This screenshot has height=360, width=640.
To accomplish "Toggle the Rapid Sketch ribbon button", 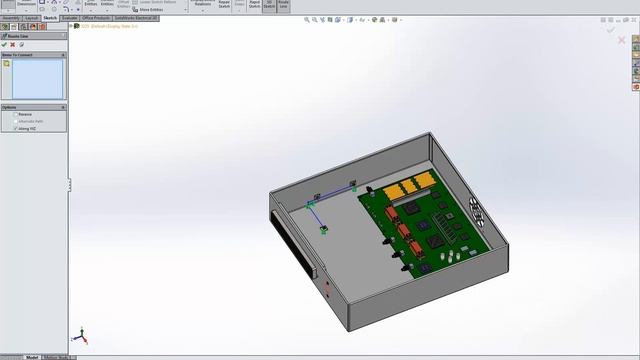I will tap(254, 5).
